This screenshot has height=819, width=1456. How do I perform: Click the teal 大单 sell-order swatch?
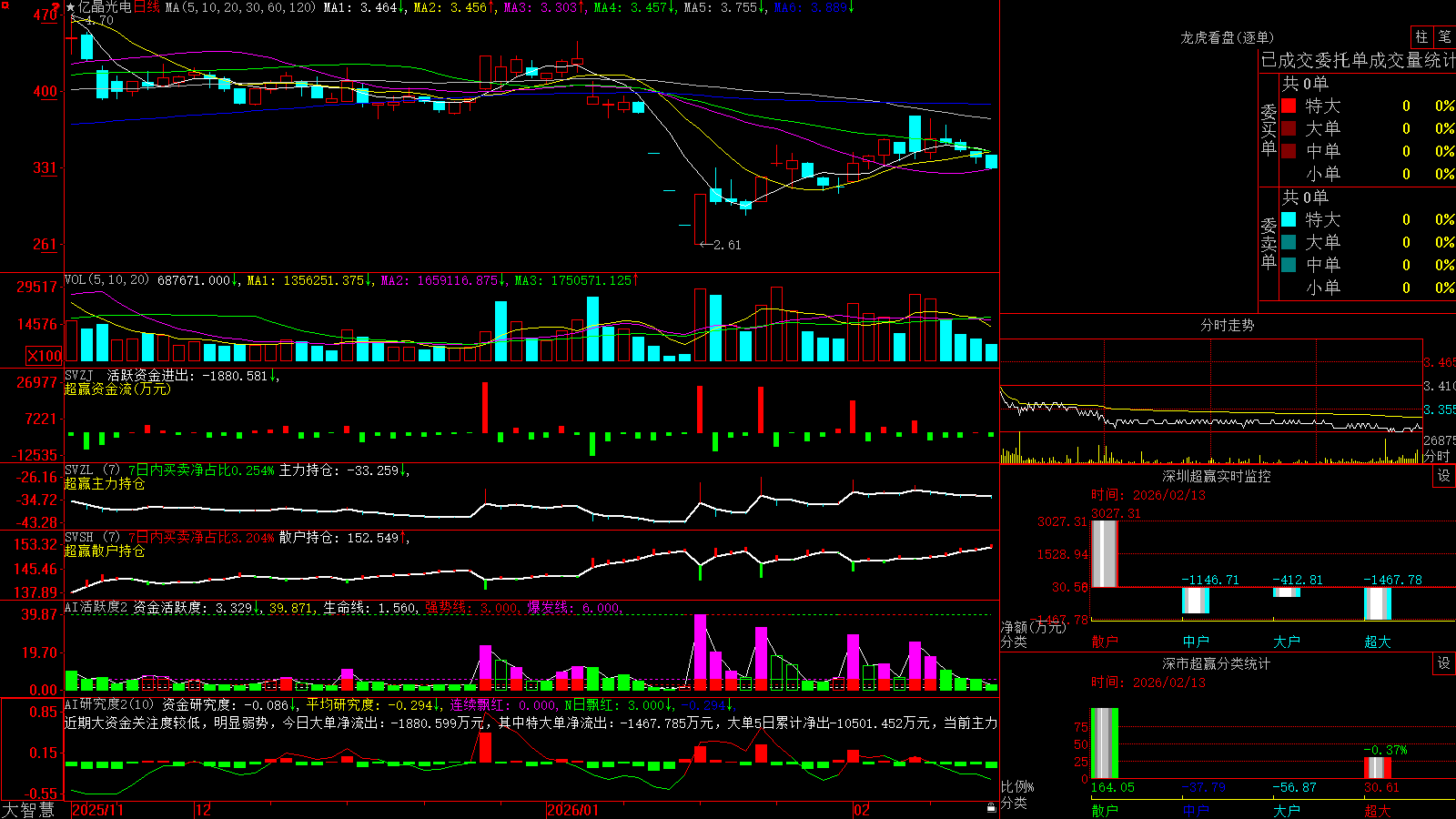pyautogui.click(x=1289, y=242)
